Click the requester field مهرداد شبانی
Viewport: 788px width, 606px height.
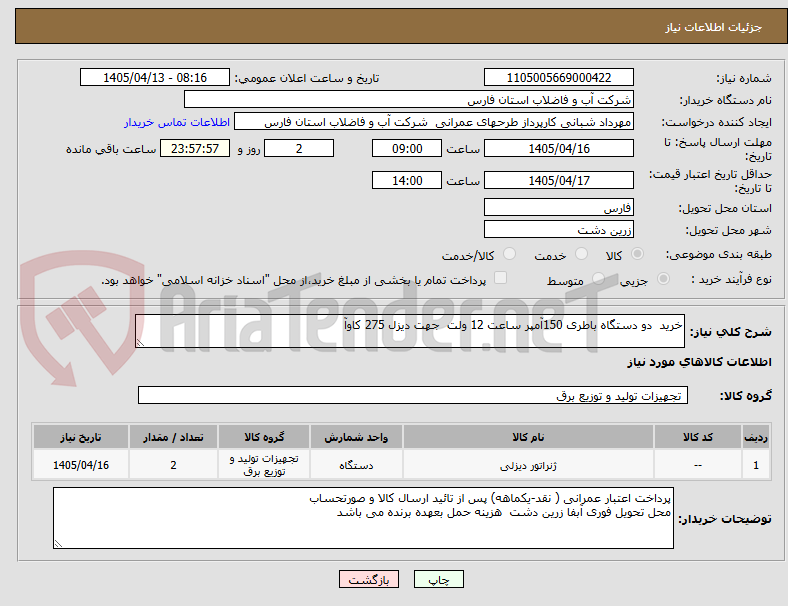click(434, 122)
